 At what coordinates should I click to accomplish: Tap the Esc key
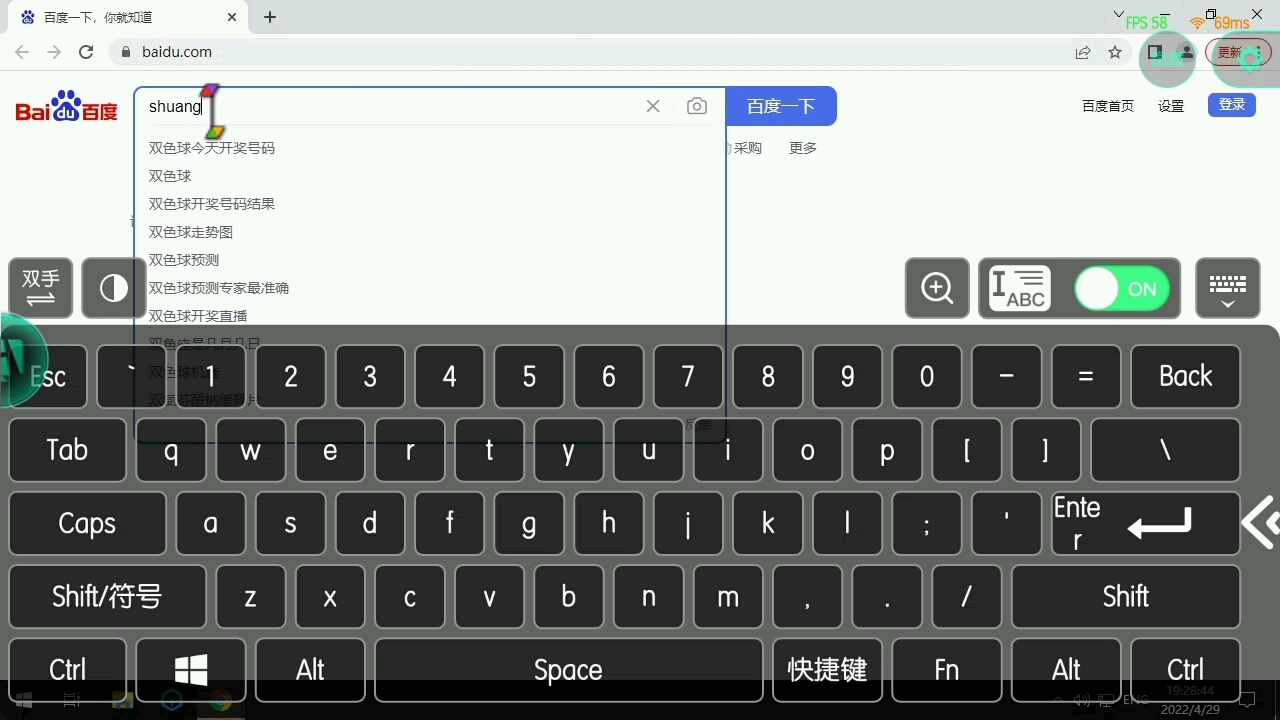(48, 376)
